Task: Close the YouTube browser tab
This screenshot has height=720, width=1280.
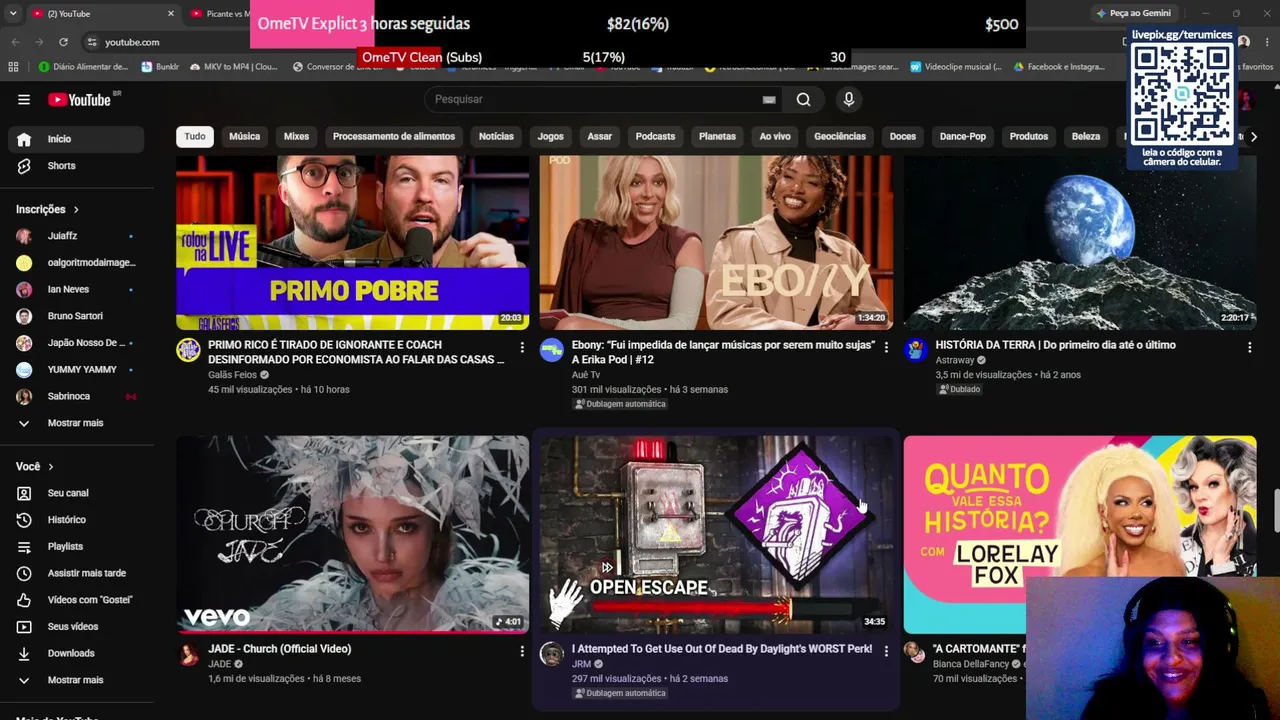Action: click(x=171, y=14)
